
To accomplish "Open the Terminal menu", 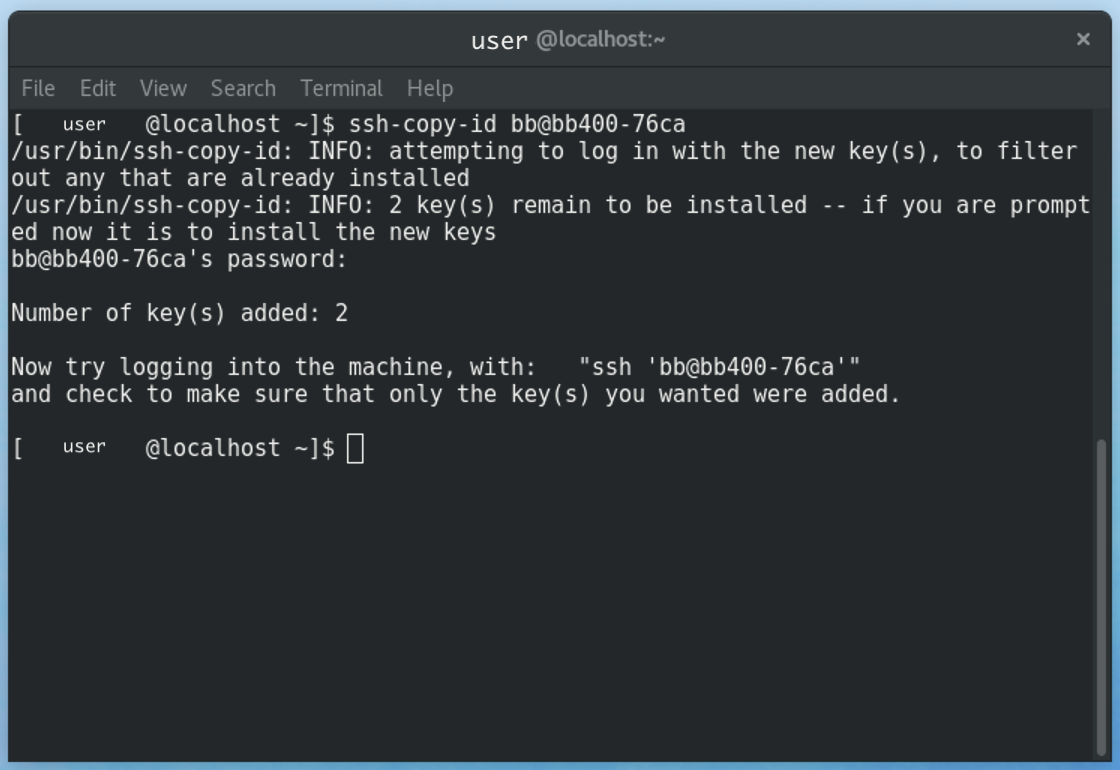I will pos(341,88).
